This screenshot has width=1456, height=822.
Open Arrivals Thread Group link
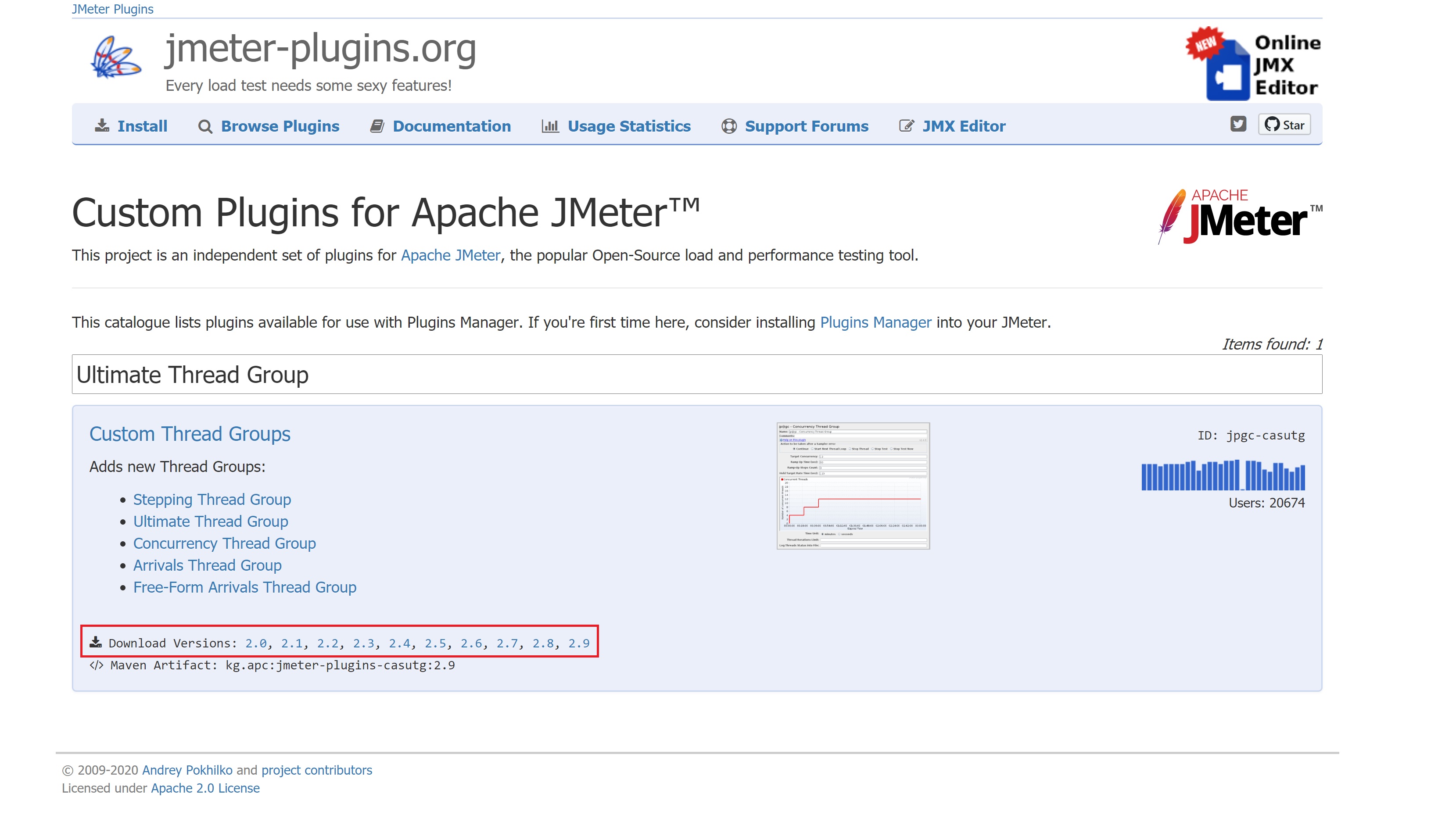point(208,565)
